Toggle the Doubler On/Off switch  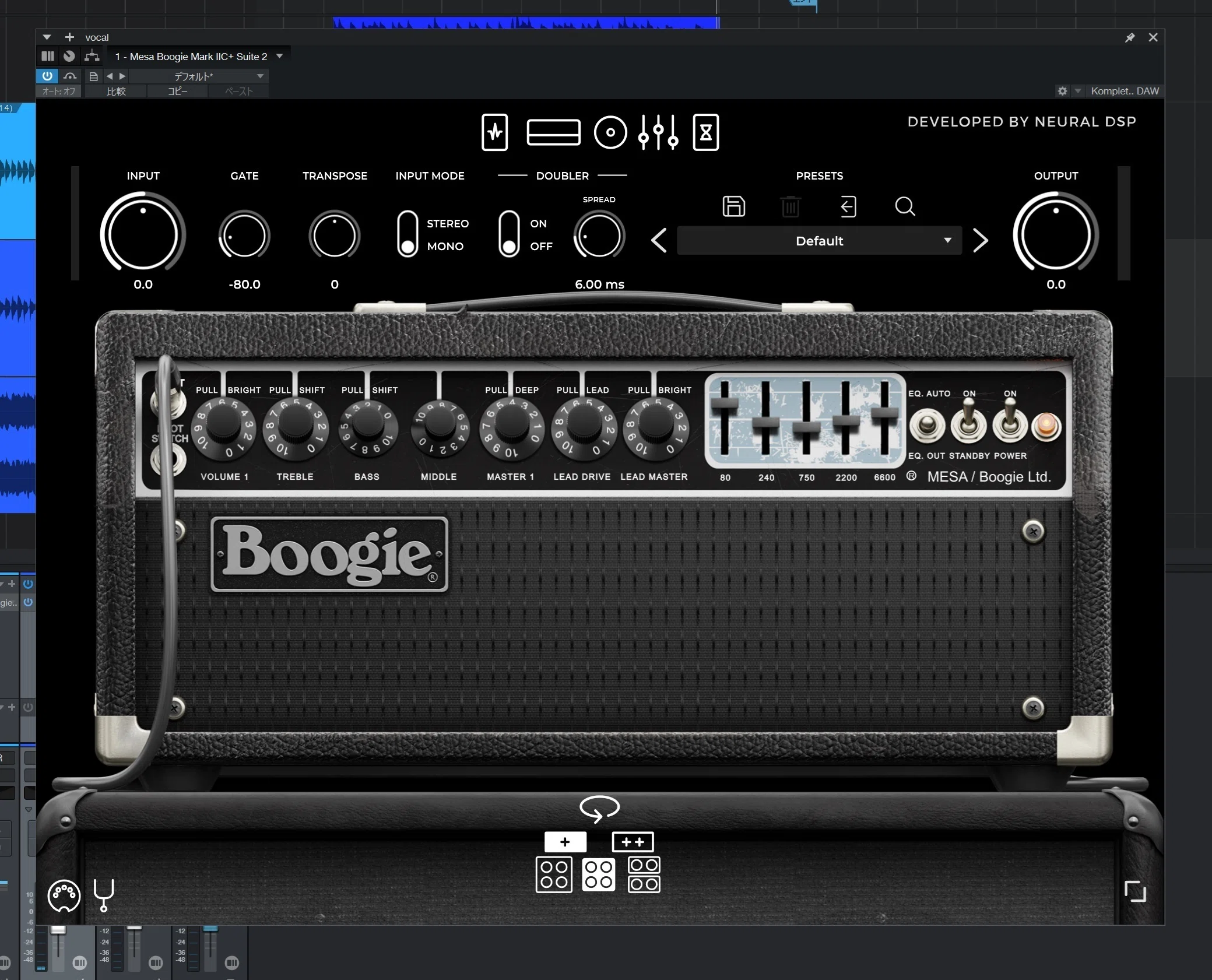point(509,234)
